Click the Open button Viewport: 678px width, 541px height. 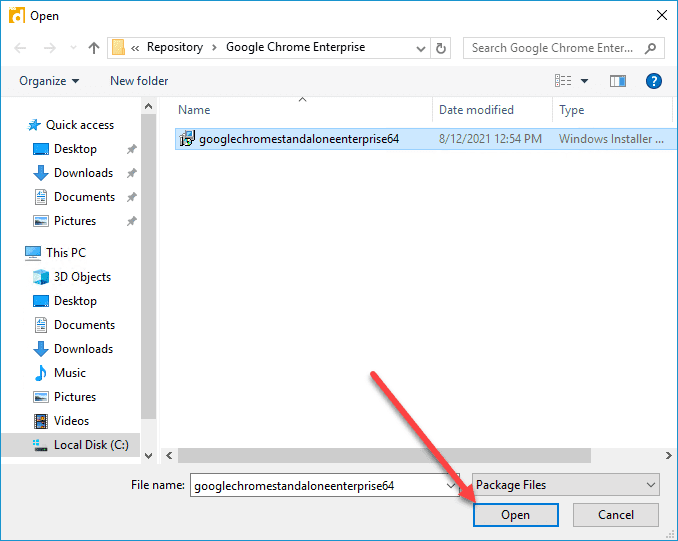pyautogui.click(x=515, y=515)
